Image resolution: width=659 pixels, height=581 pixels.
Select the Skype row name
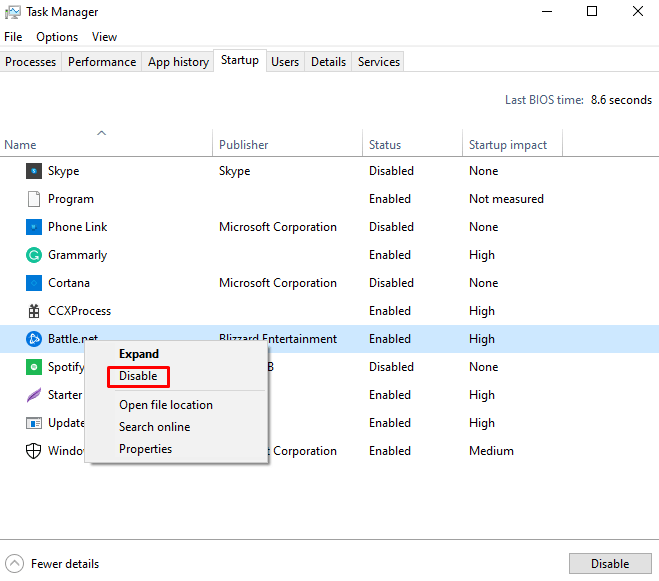click(63, 171)
